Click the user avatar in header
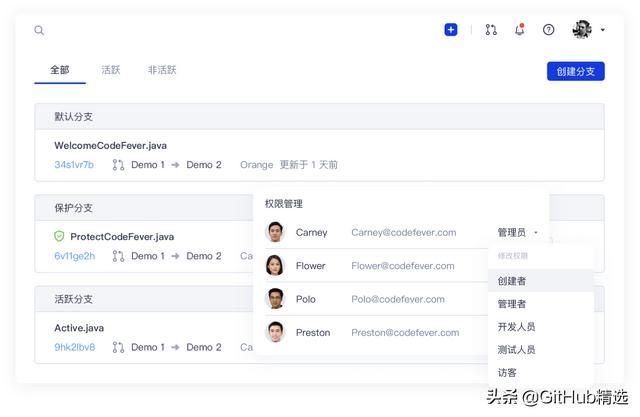 pos(582,29)
